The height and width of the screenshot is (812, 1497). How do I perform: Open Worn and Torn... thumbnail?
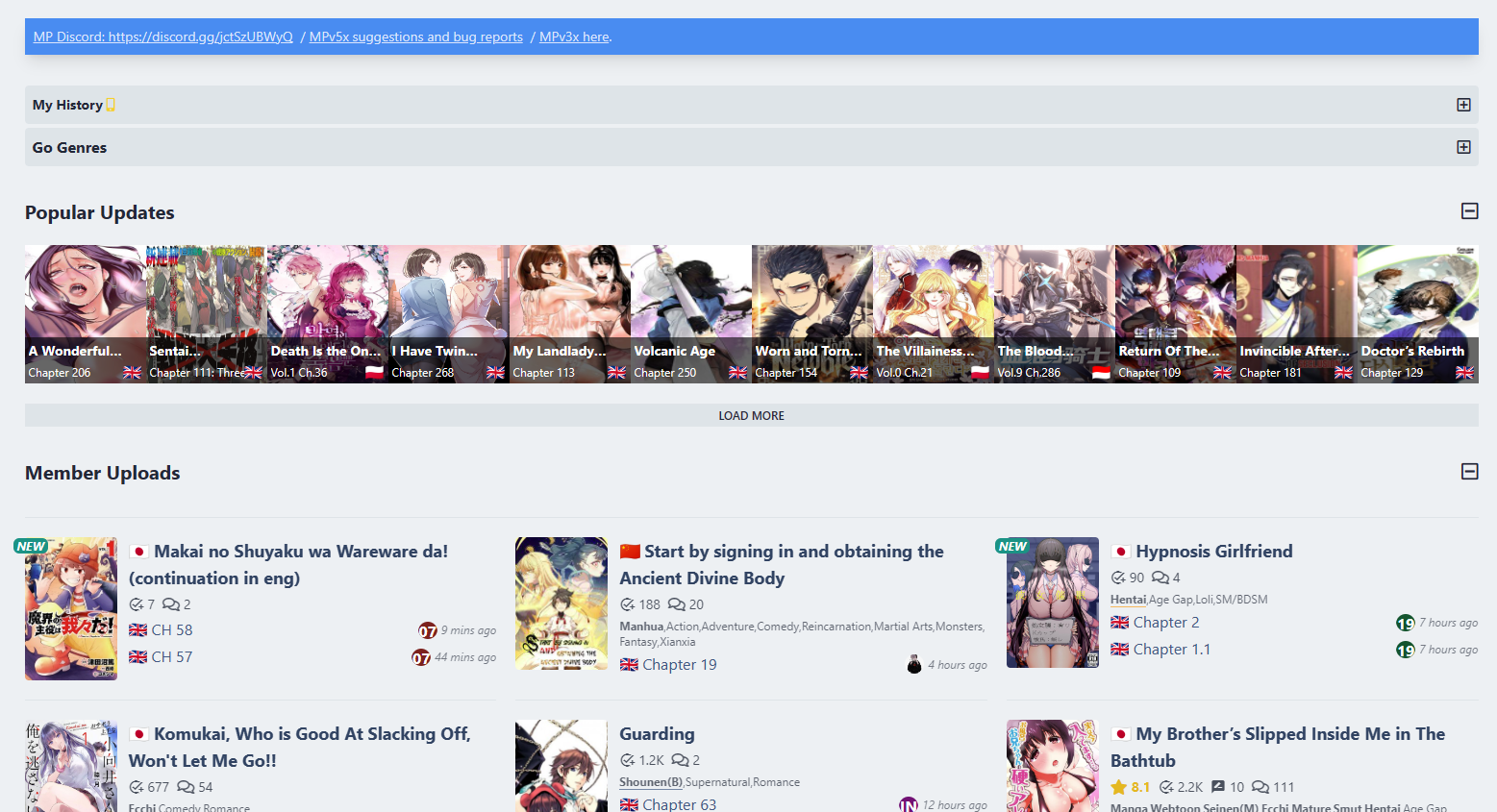click(812, 314)
